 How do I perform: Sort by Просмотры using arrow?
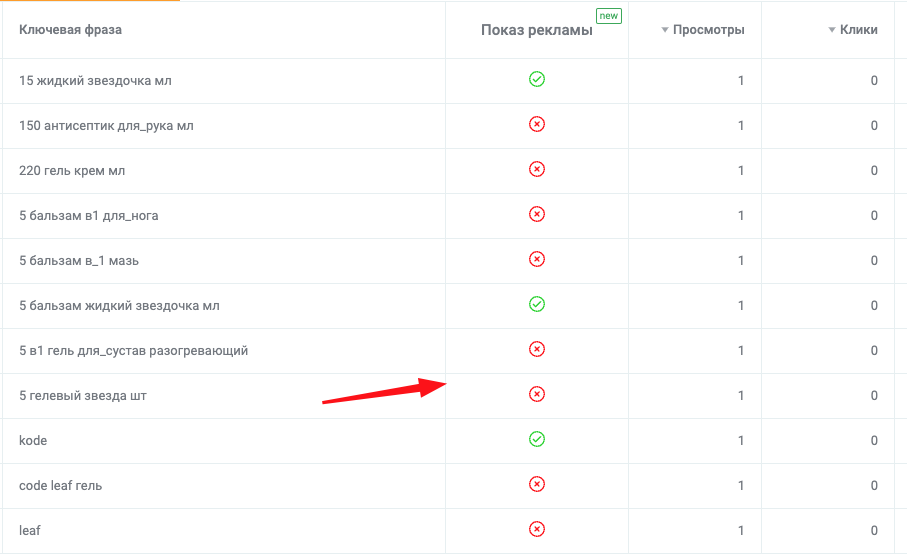tap(665, 30)
